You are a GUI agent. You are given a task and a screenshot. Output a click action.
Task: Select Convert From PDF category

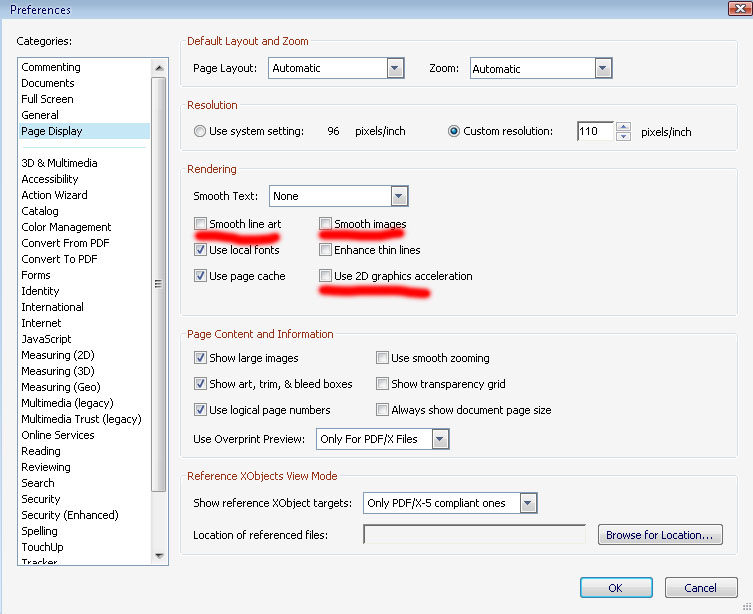point(65,243)
